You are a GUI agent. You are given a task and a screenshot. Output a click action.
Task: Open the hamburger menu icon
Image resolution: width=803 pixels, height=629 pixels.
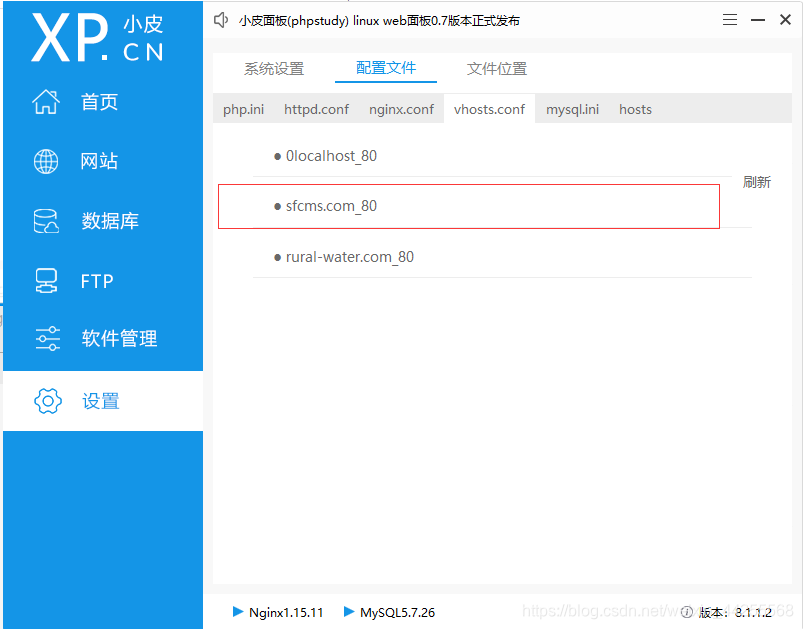[730, 20]
